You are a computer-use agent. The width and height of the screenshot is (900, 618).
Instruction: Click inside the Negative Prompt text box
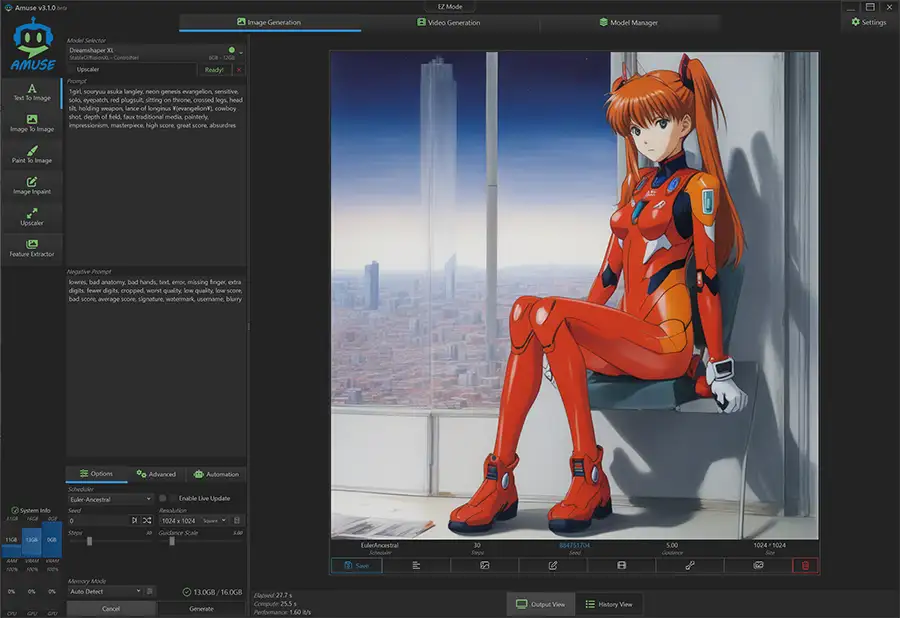[156, 366]
